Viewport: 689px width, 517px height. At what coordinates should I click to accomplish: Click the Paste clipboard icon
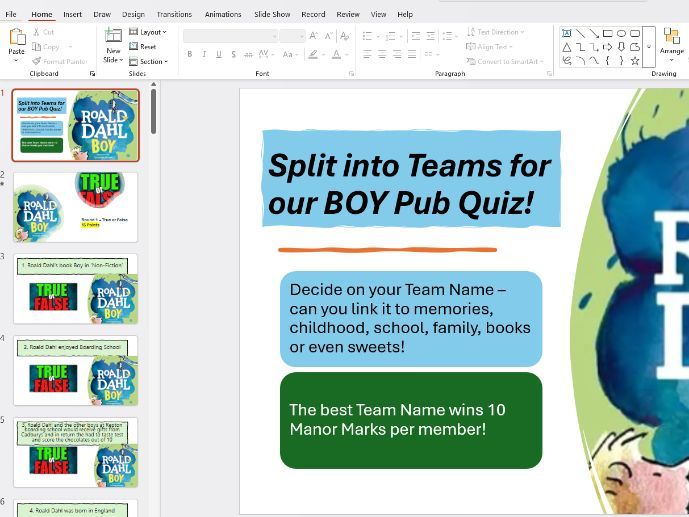point(17,36)
